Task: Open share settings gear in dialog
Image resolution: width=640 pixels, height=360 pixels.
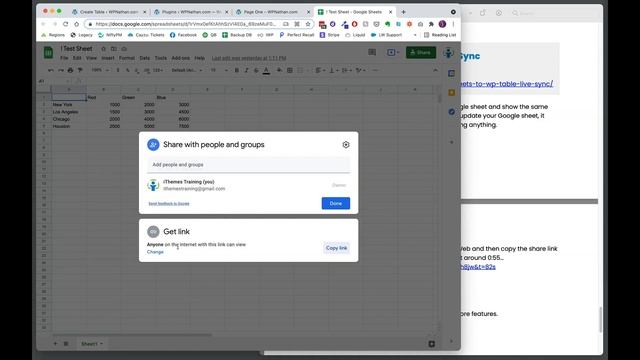Action: click(x=346, y=144)
